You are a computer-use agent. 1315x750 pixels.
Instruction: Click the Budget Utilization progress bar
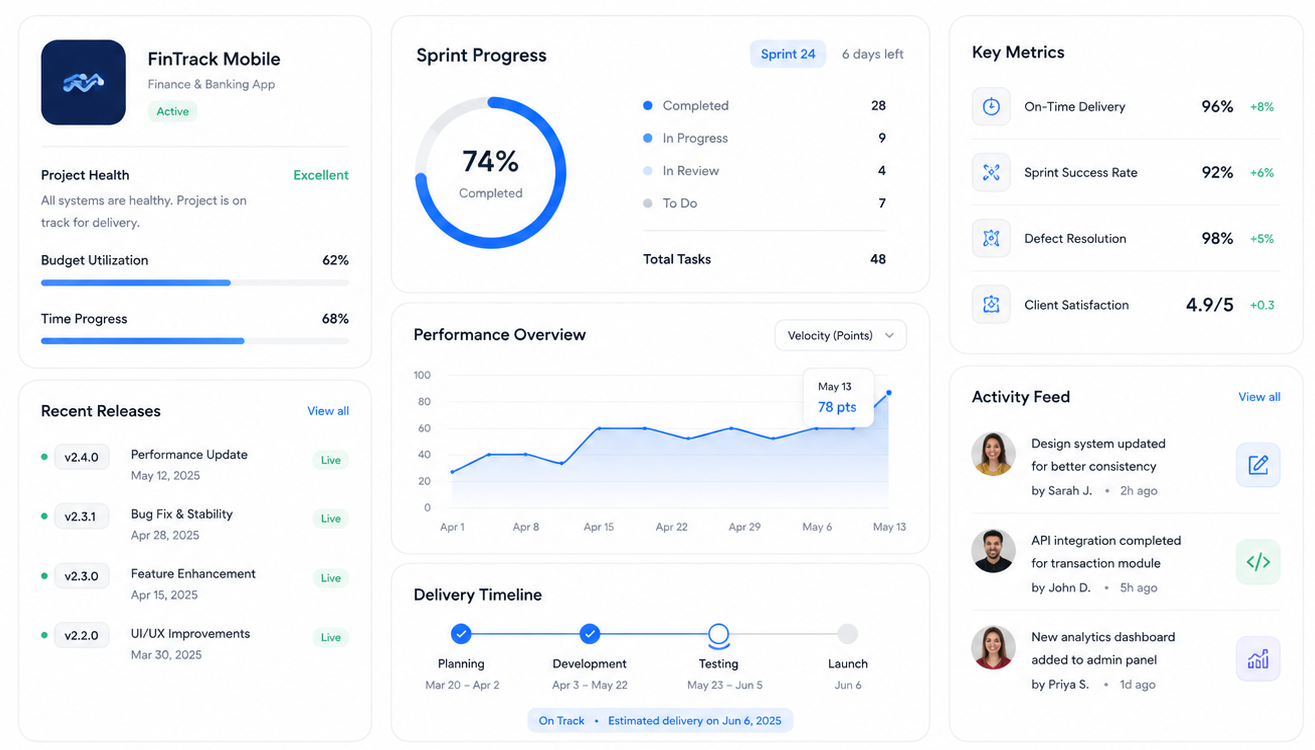195,283
